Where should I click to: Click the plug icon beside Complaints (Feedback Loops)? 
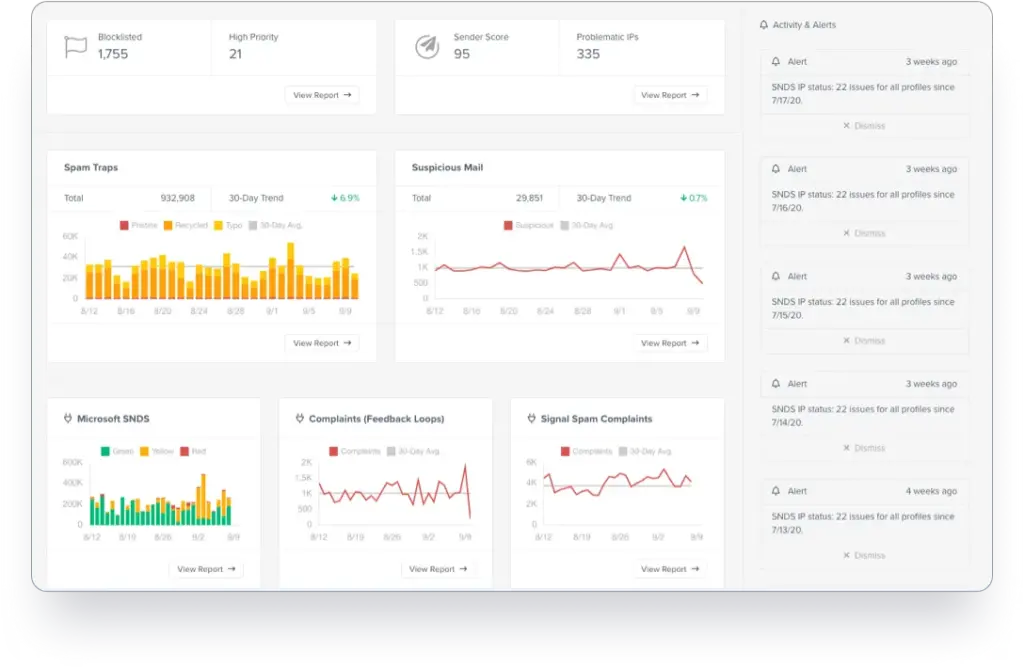[300, 419]
